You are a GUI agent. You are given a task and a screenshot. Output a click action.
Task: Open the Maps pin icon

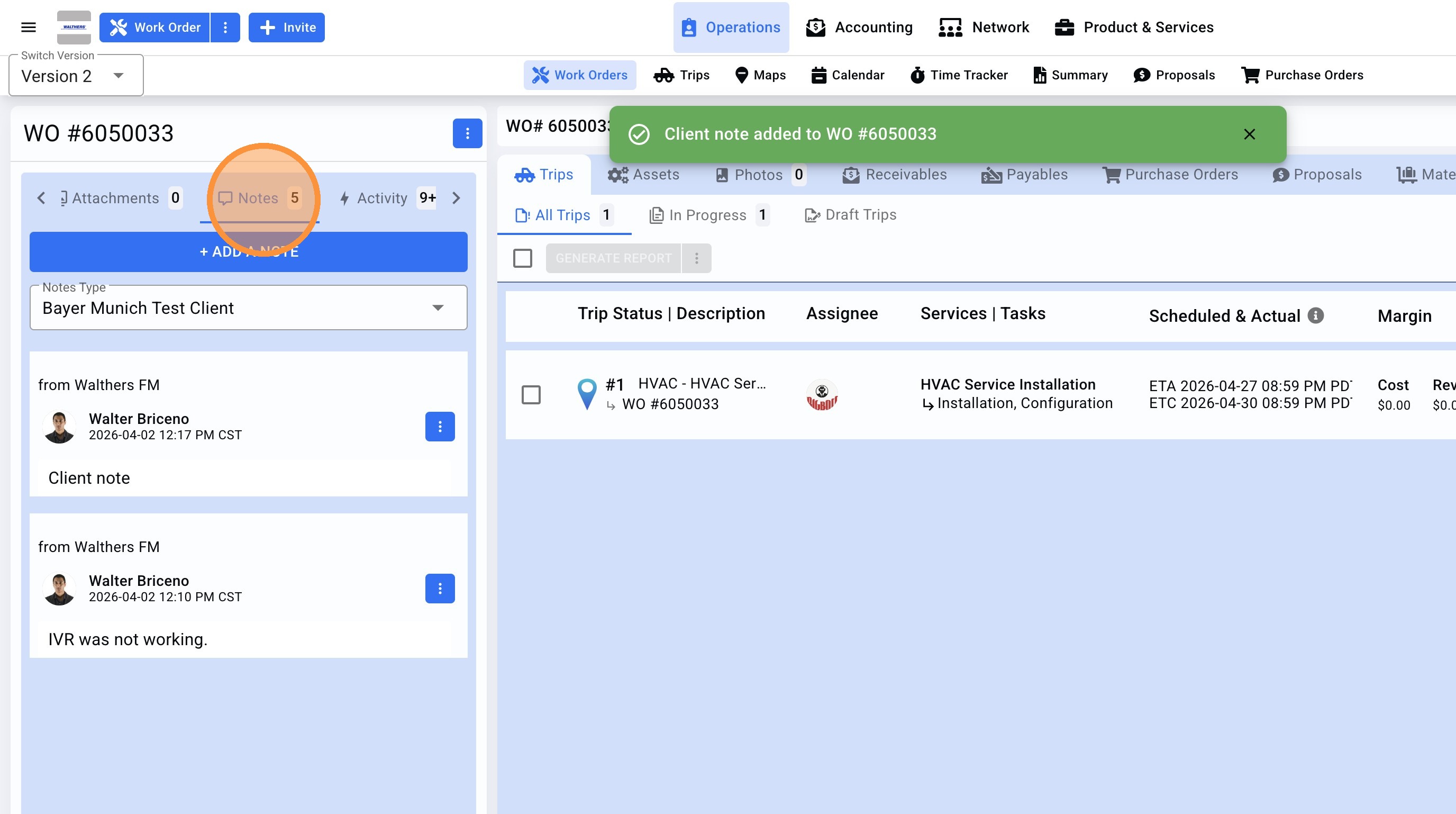742,75
